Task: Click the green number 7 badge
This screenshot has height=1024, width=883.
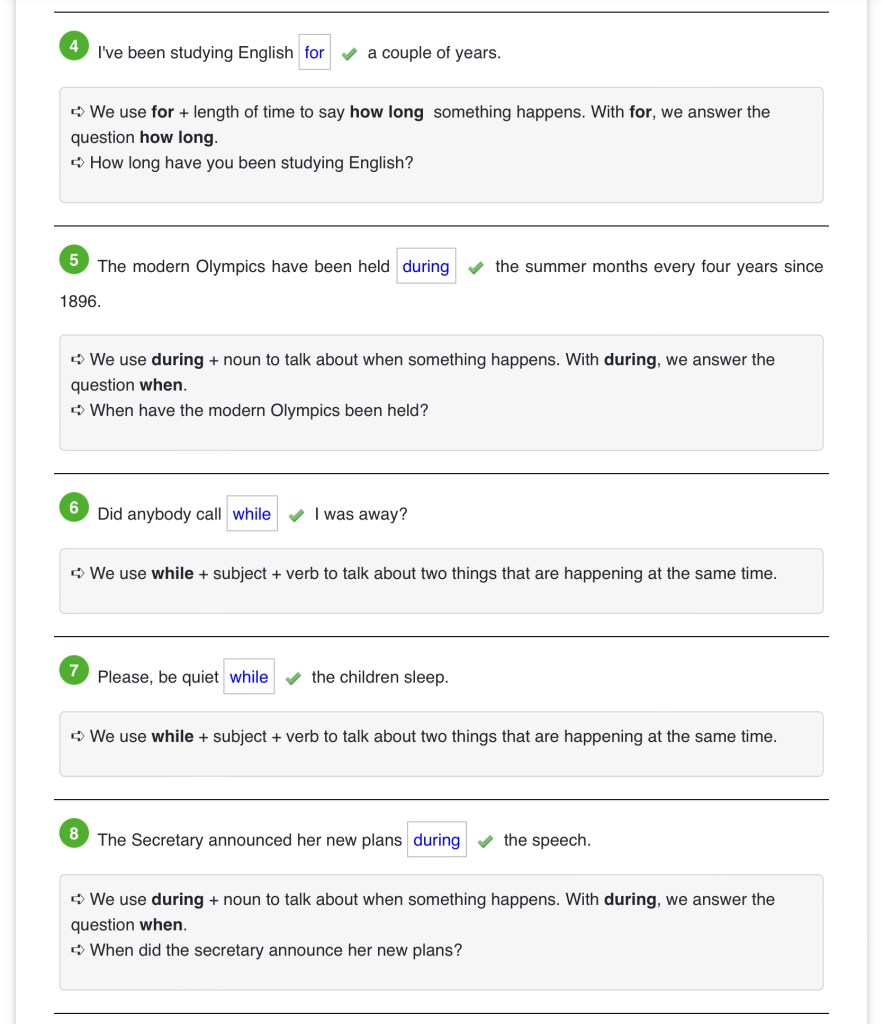Action: click(x=74, y=671)
